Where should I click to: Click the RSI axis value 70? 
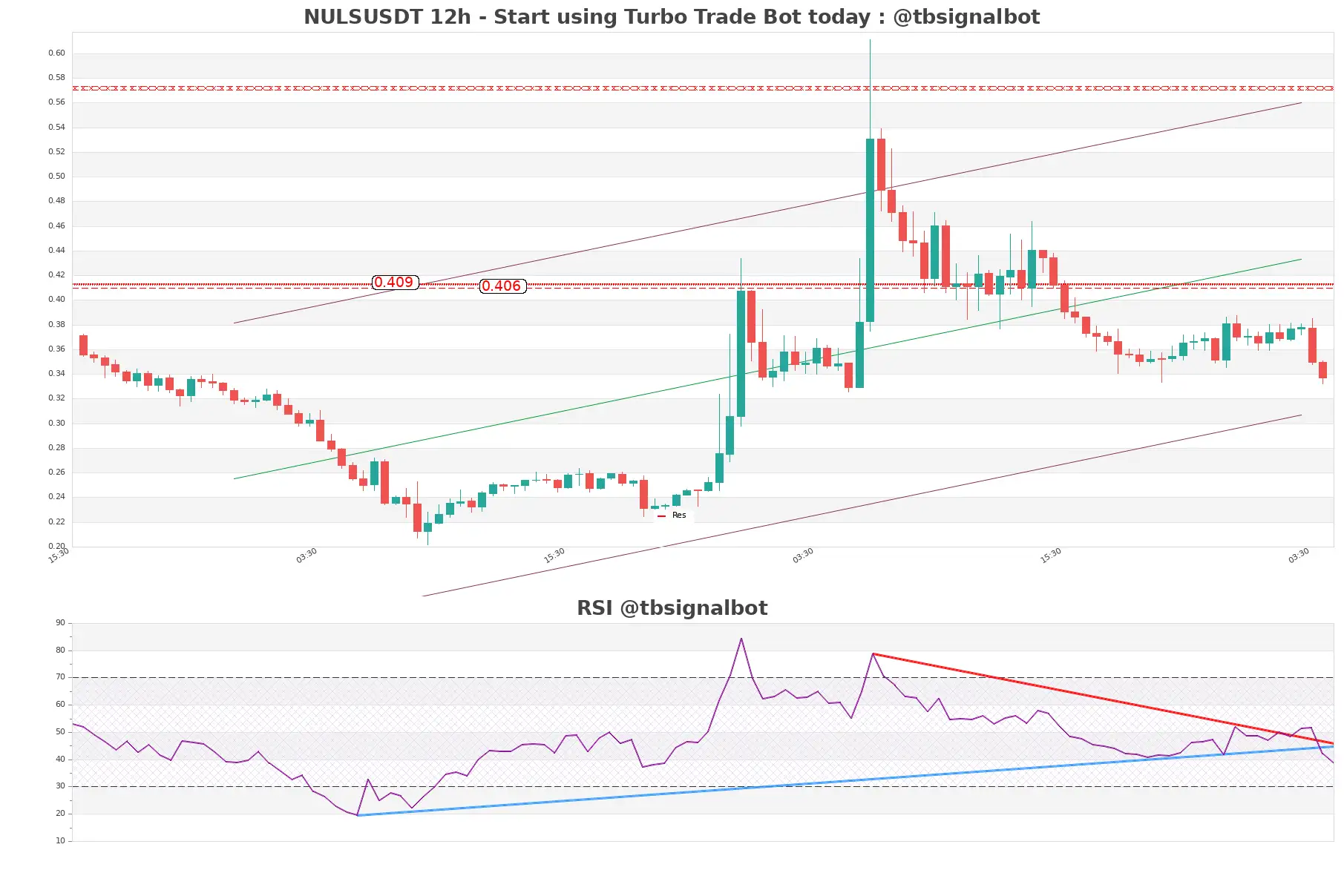[60, 677]
